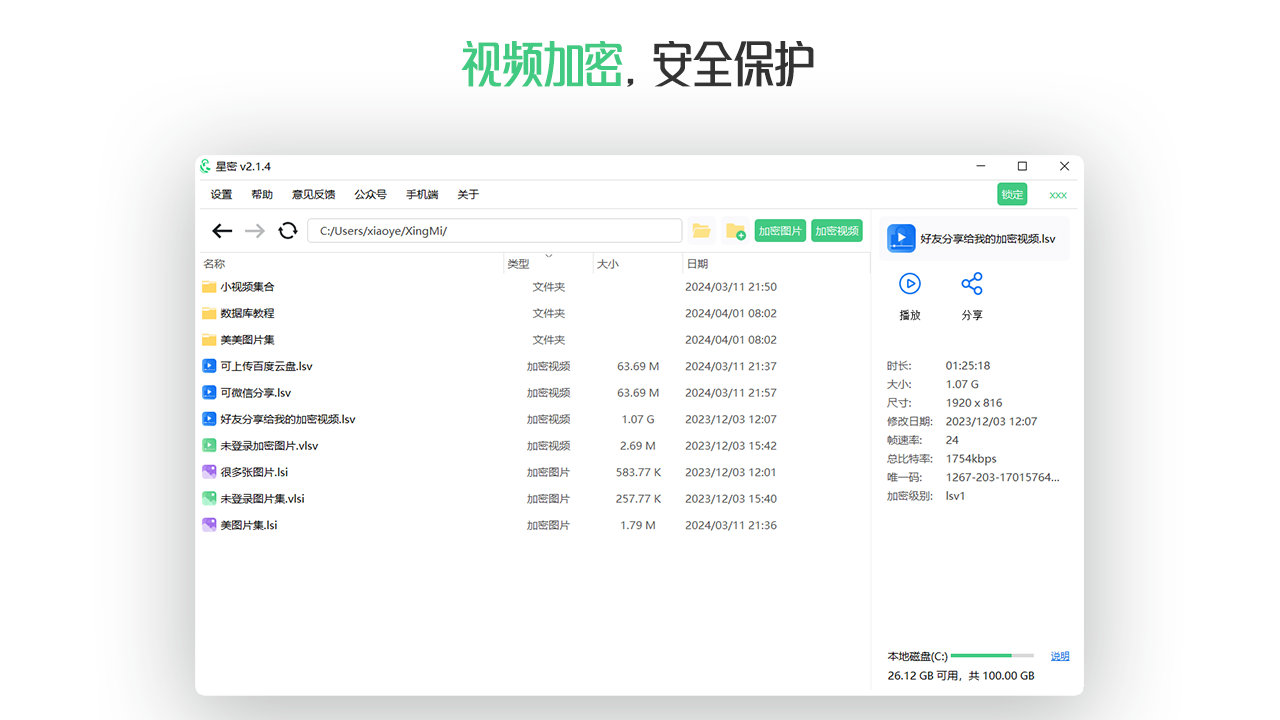Viewport: 1280px width, 720px height.
Task: Click the date 2024/03/11 21:50
Action: coord(731,287)
